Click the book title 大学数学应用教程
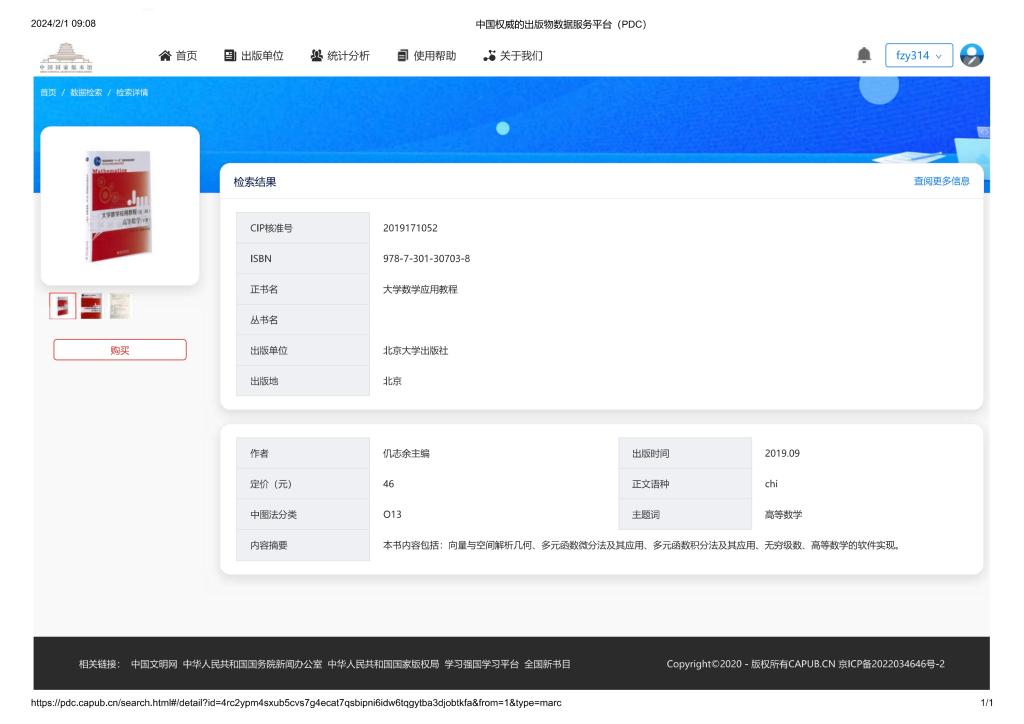Image resolution: width=1024 pixels, height=724 pixels. coord(420,290)
